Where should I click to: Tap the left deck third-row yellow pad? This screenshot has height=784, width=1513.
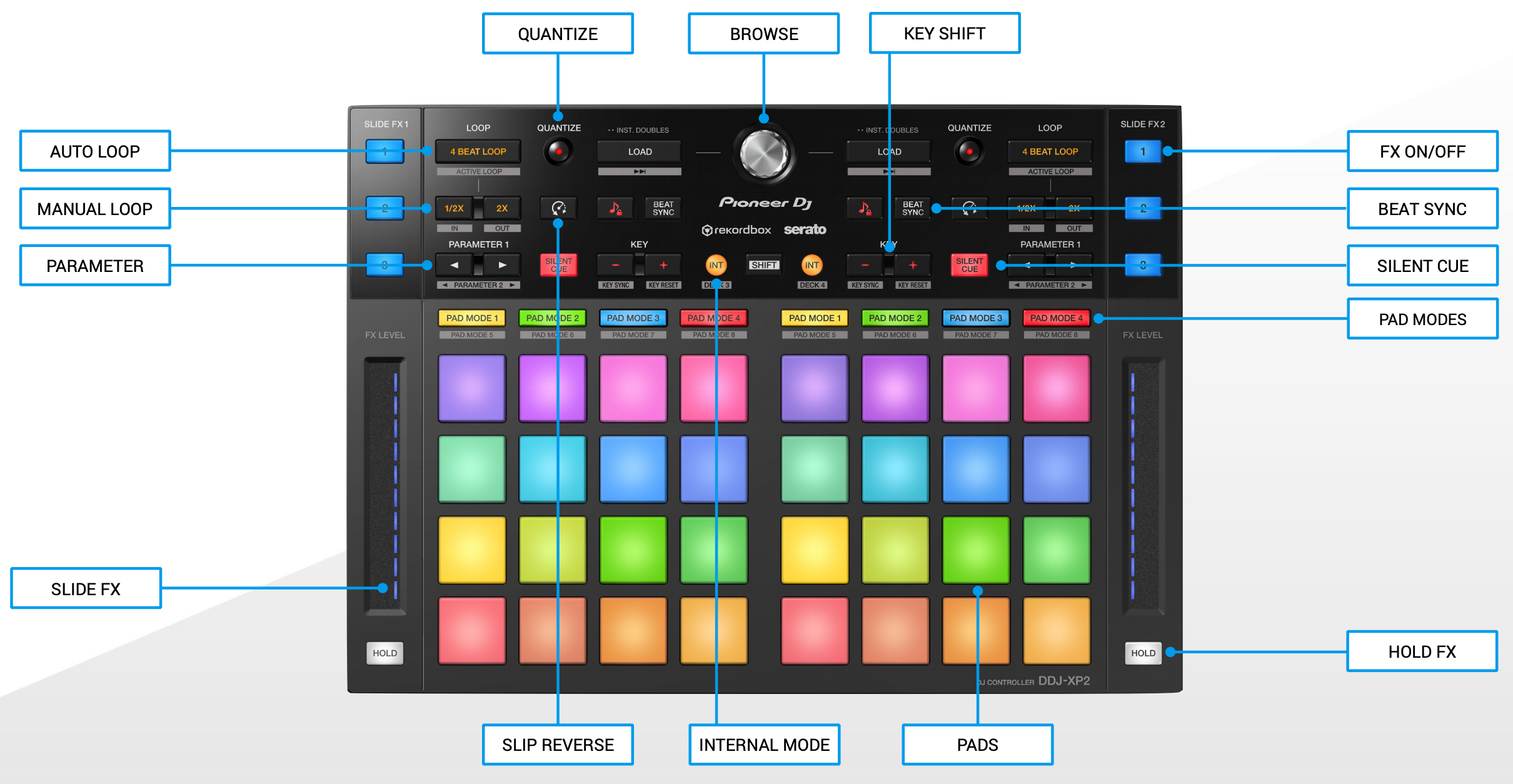472,550
